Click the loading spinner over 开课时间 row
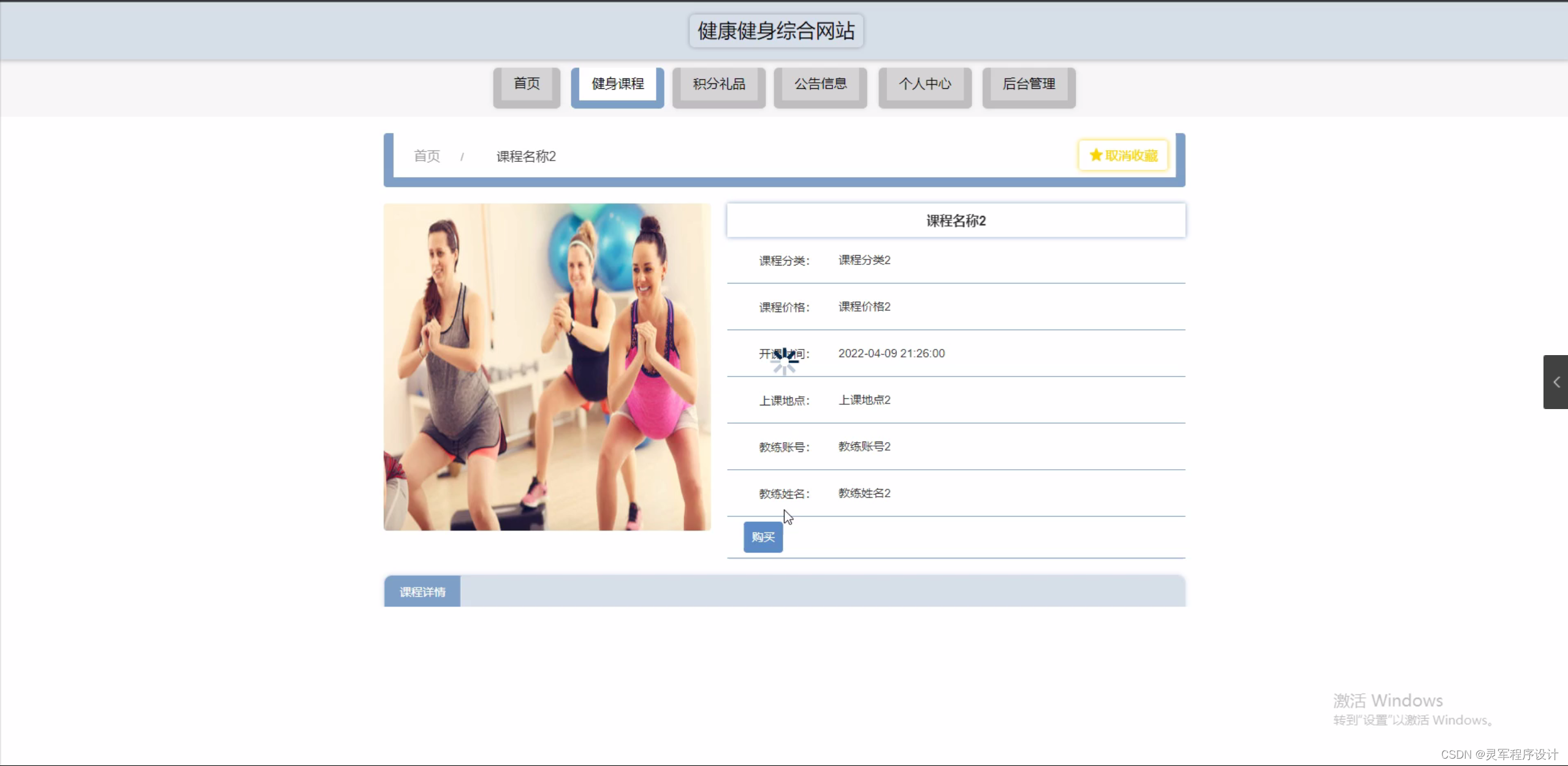The image size is (1568, 766). coord(785,361)
